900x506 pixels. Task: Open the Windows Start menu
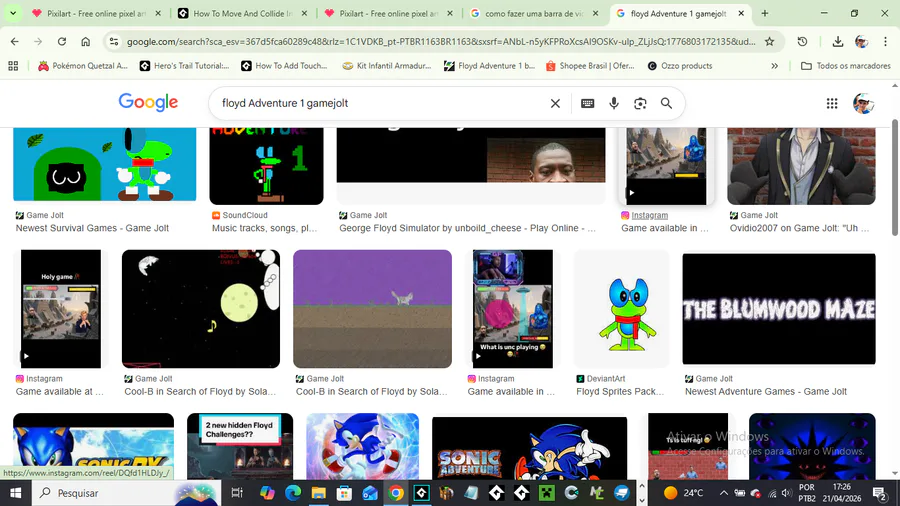point(15,493)
